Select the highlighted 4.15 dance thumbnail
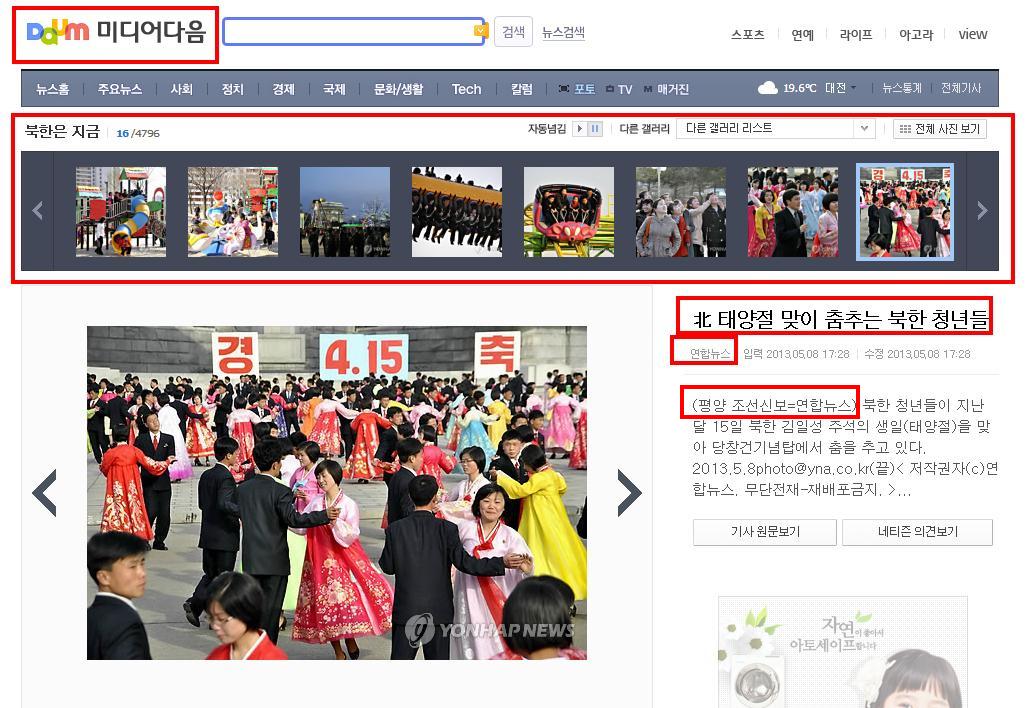 (x=905, y=211)
